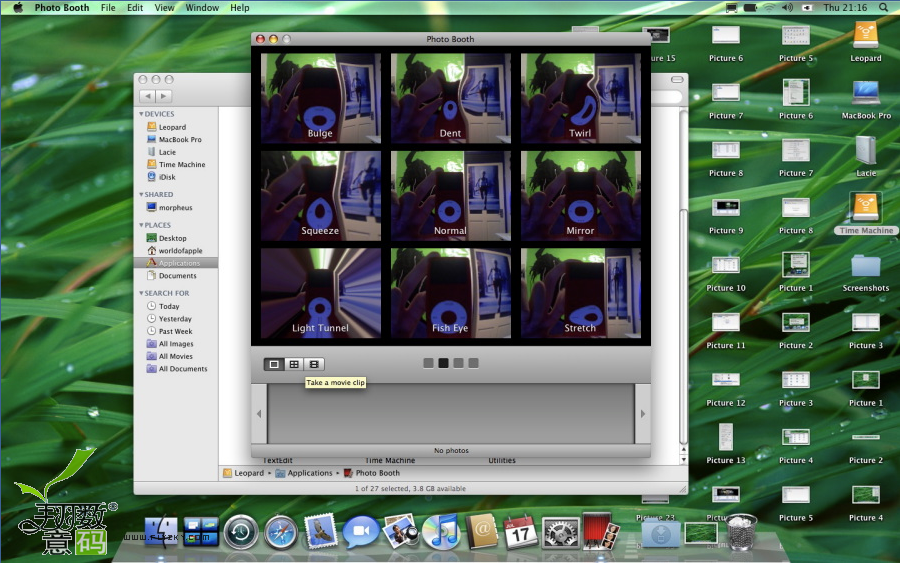
Task: Select the Dent effect thumbnail
Action: pyautogui.click(x=451, y=98)
